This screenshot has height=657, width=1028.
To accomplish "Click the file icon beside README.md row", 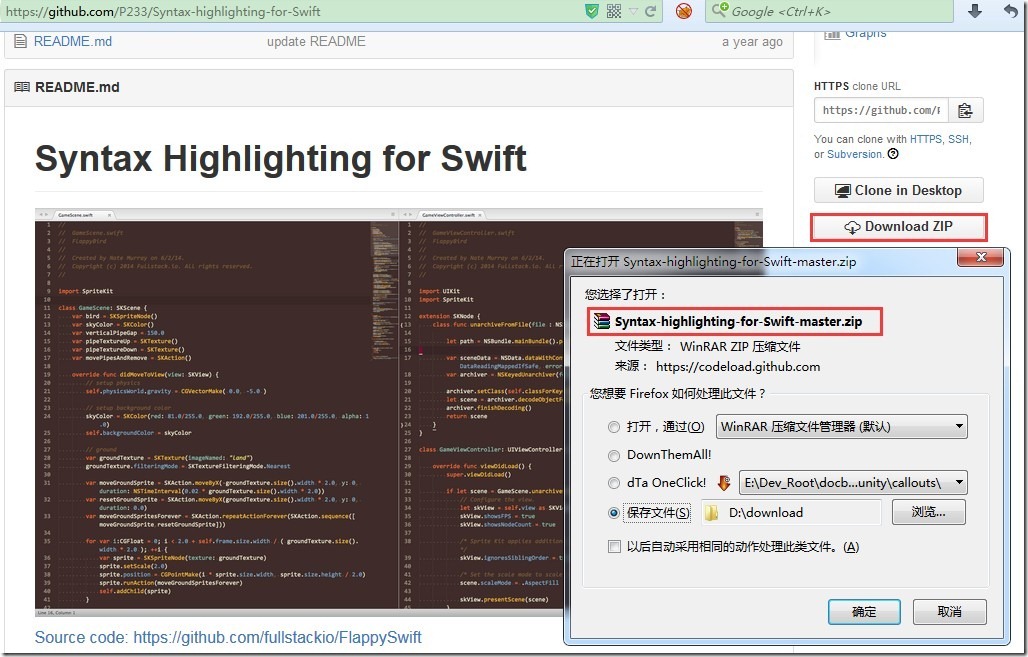I will coord(20,41).
